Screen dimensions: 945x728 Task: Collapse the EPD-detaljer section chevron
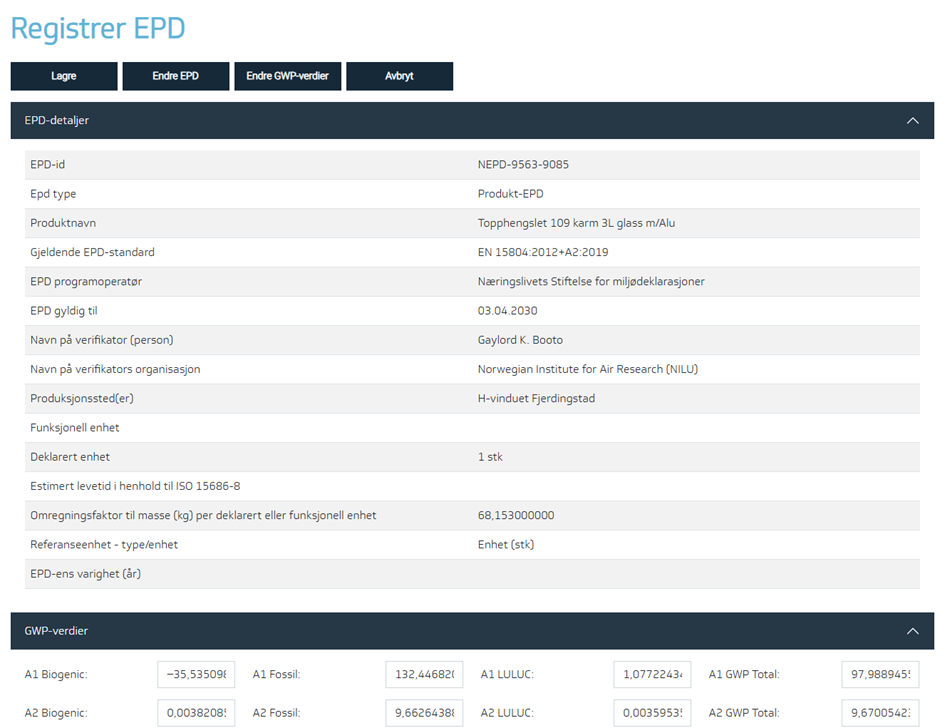coord(912,120)
